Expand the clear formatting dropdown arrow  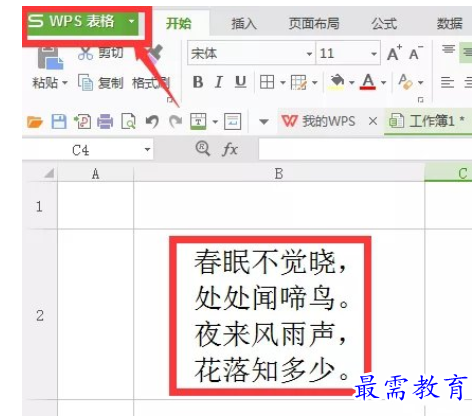coord(421,82)
